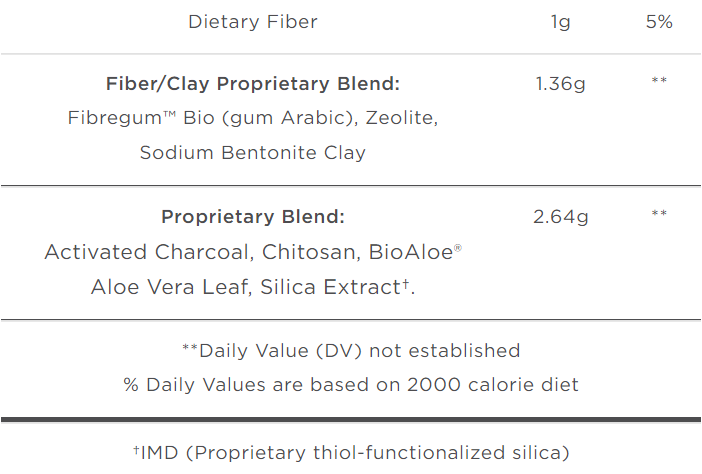Click the IMD thiol-functionalized silica footnote
Viewport: 702px width, 474px height.
[x=351, y=452]
